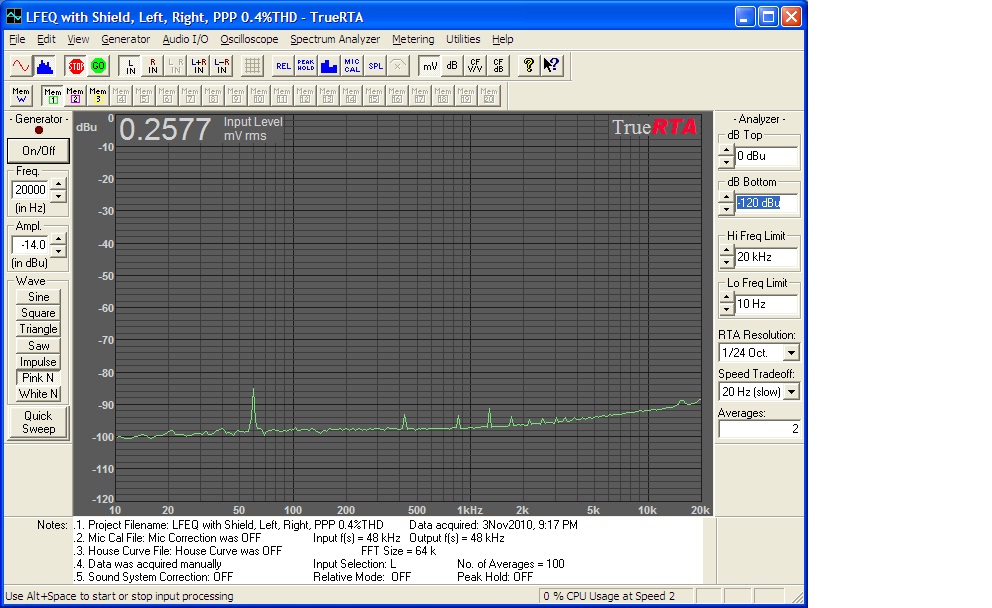The height and width of the screenshot is (608, 992).
Task: Toggle REL relative mode icon
Action: click(x=283, y=66)
